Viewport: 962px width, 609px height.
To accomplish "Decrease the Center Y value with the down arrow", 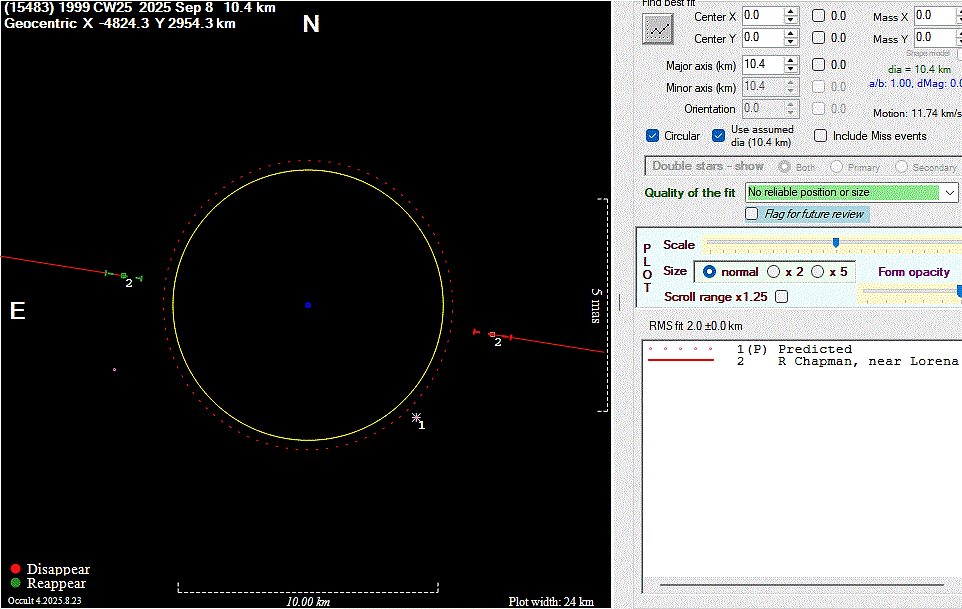I will coord(792,43).
